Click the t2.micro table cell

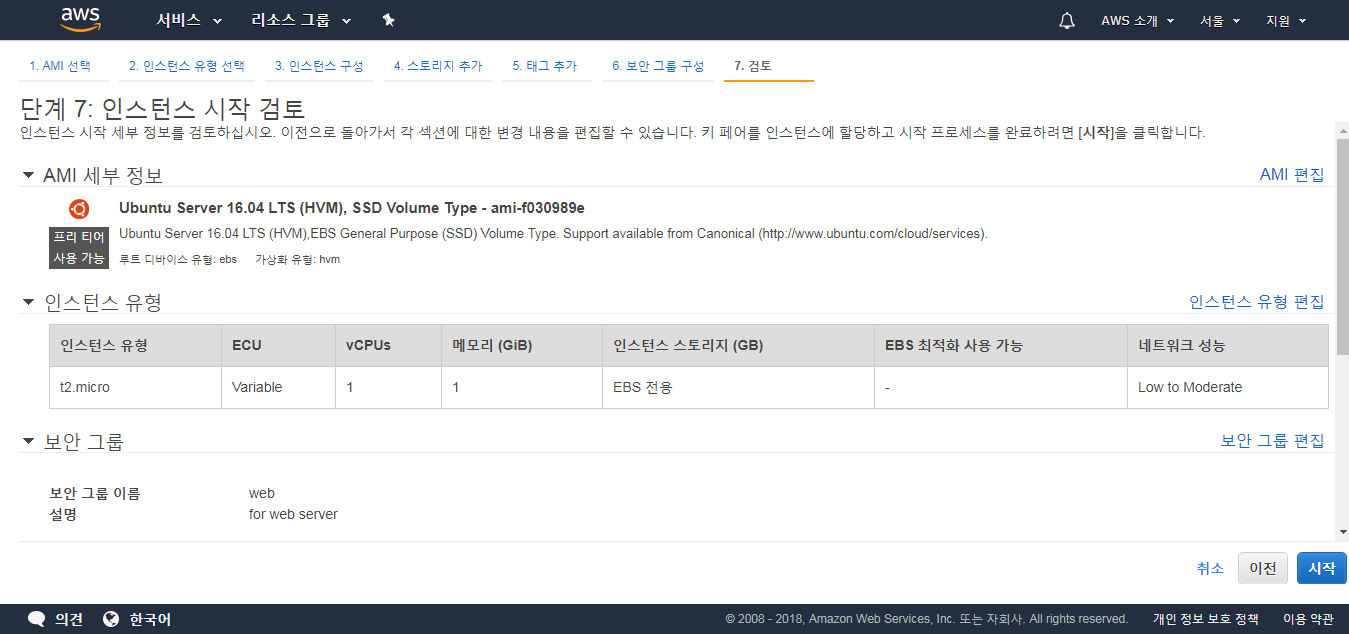point(135,387)
